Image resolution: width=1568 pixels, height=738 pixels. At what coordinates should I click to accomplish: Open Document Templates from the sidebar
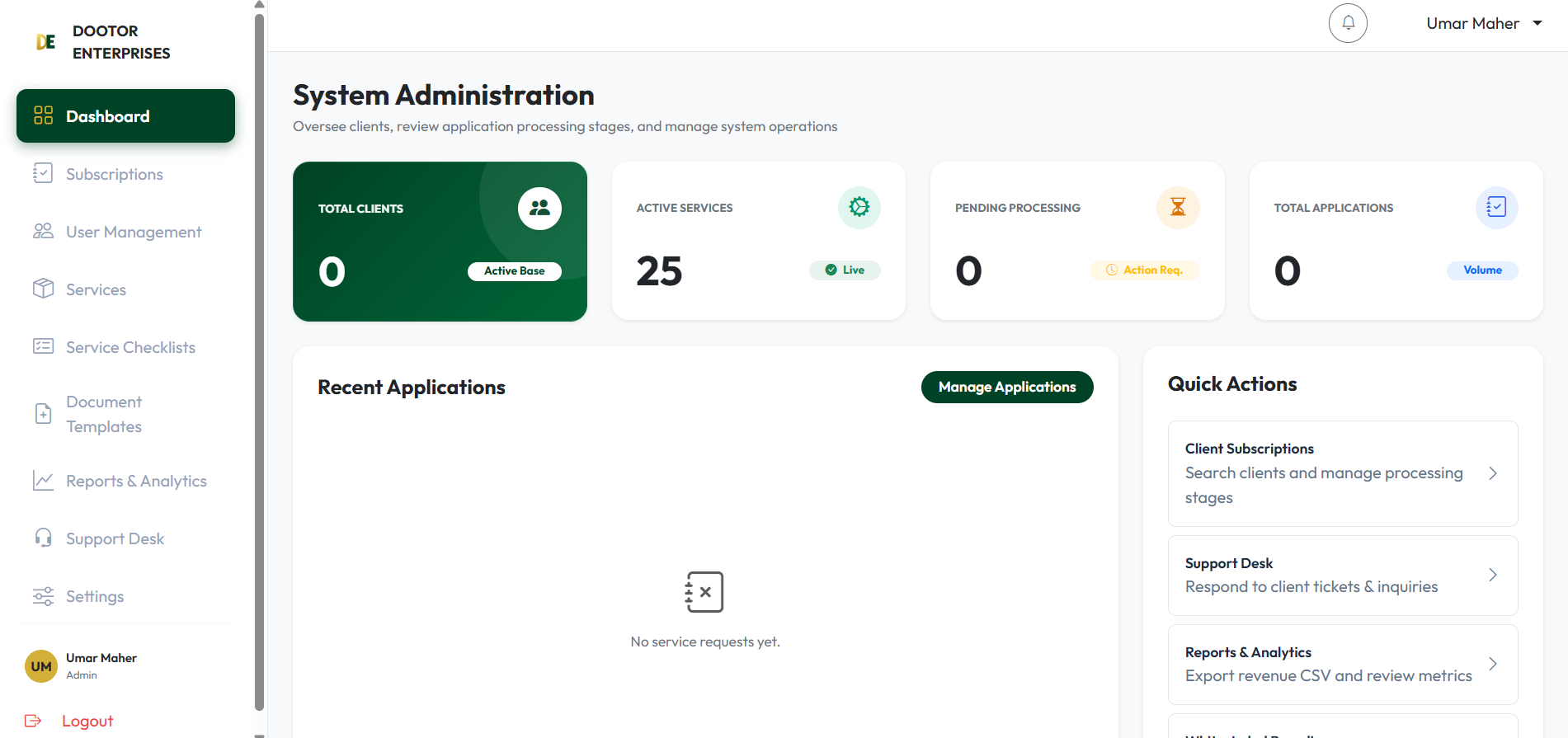(x=125, y=414)
